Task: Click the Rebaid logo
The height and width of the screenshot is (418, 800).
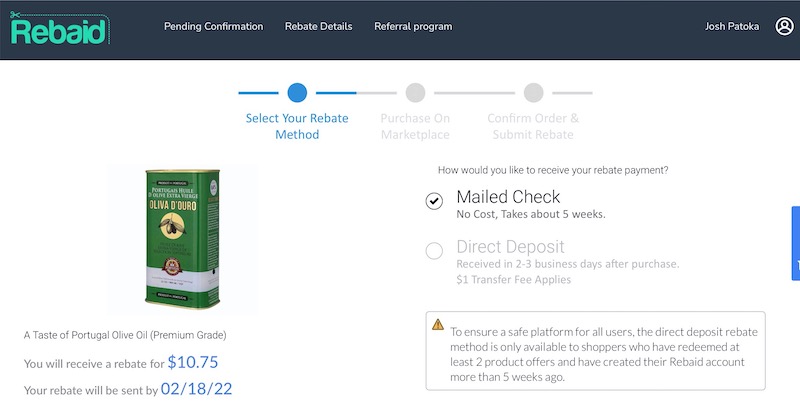Action: [x=59, y=29]
